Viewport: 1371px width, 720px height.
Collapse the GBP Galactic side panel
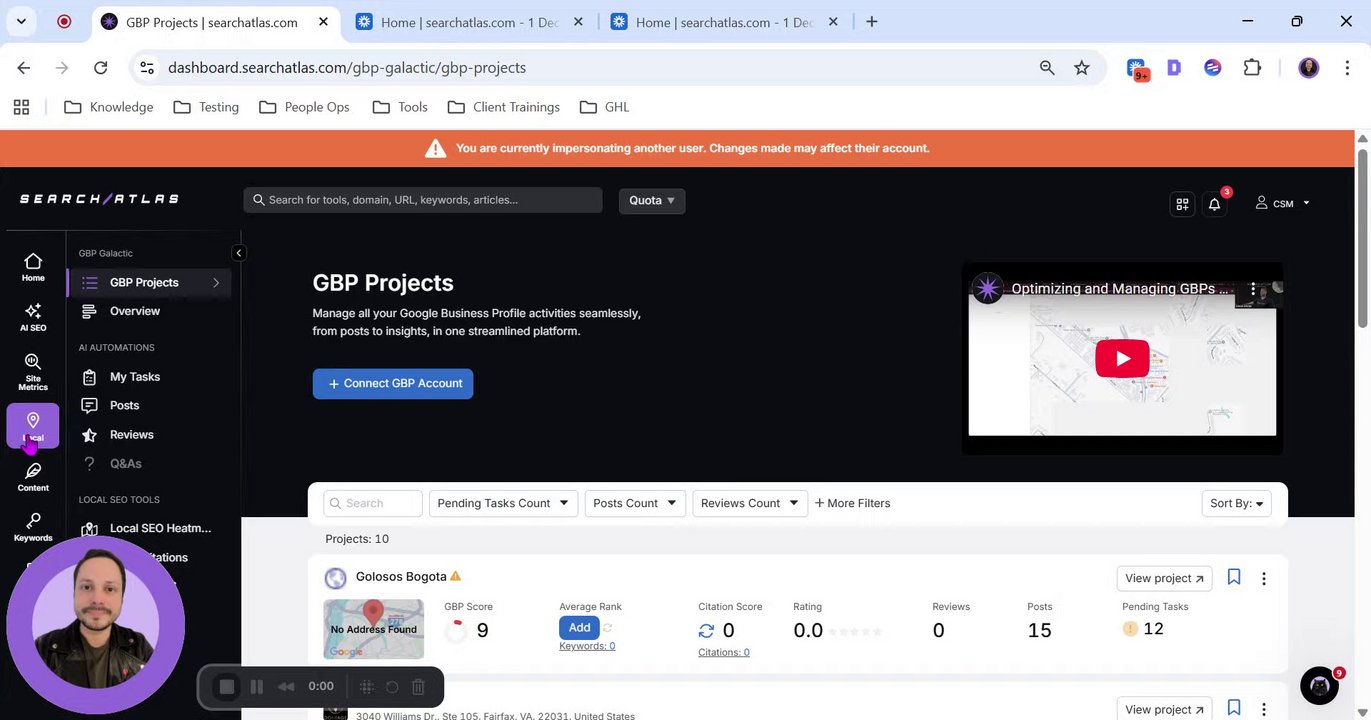(238, 253)
